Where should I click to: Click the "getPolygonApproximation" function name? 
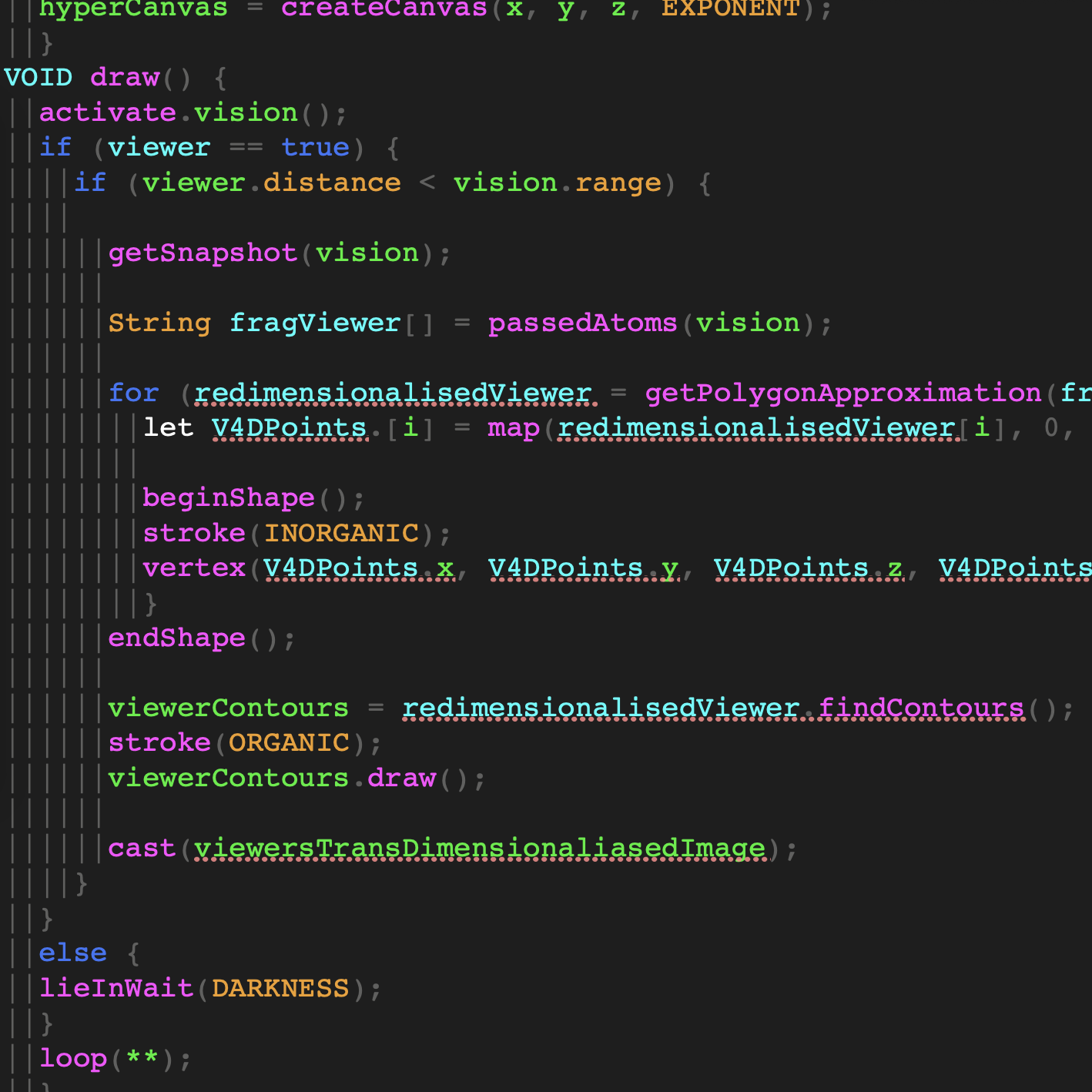coord(843,393)
